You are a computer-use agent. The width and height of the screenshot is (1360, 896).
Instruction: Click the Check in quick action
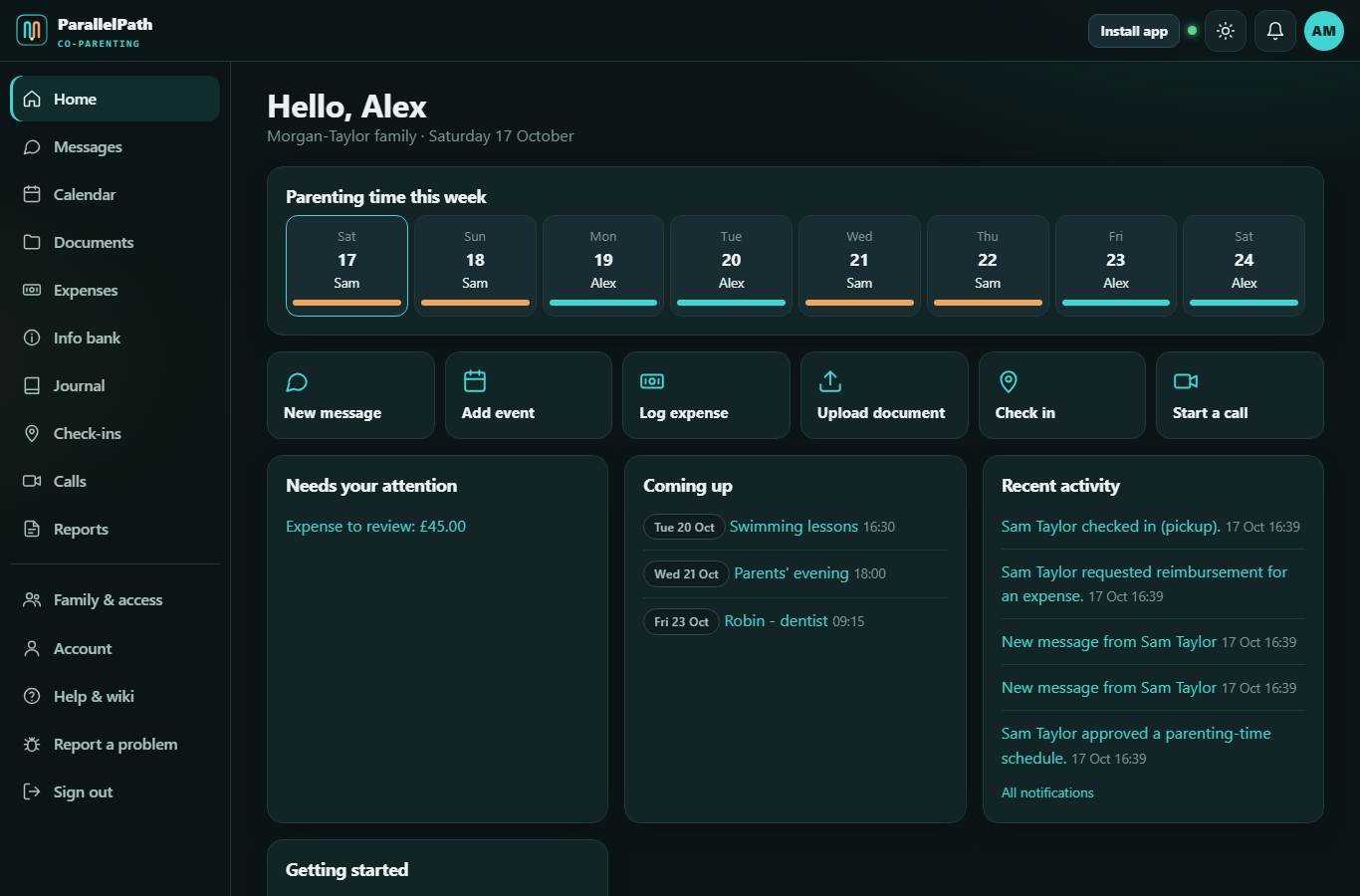1062,395
